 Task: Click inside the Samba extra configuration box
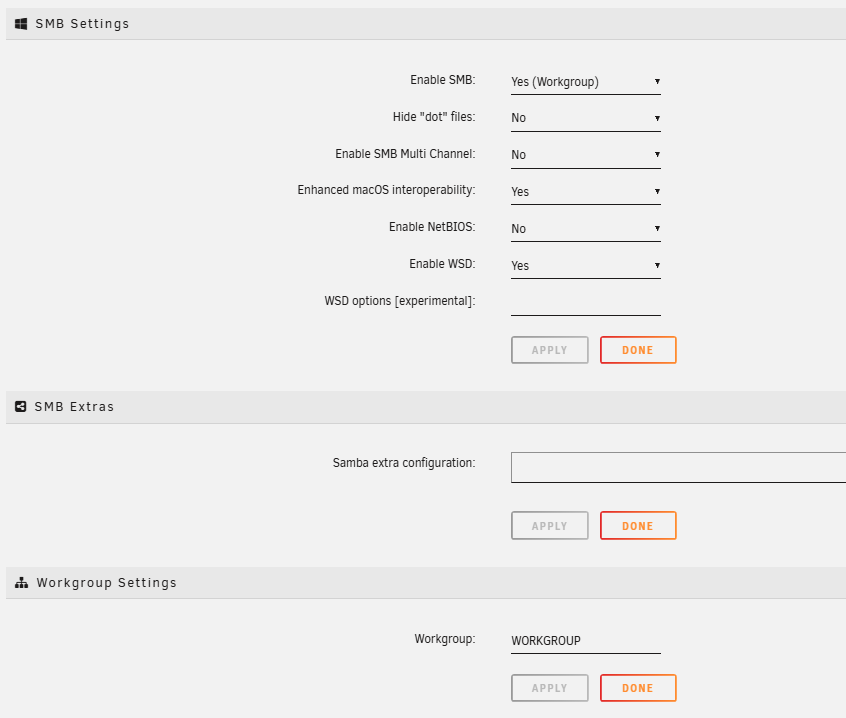677,467
